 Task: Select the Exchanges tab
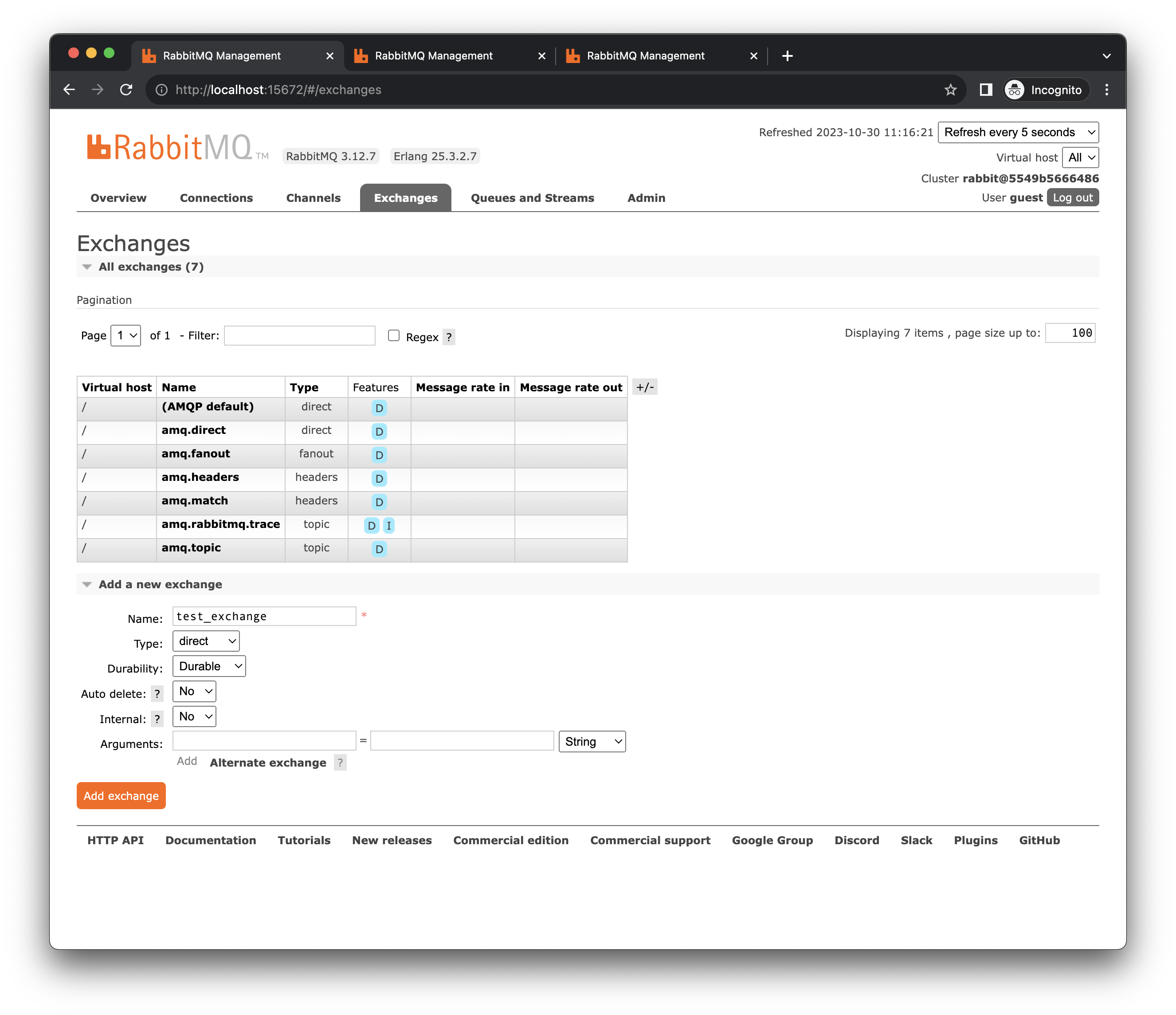click(x=405, y=198)
